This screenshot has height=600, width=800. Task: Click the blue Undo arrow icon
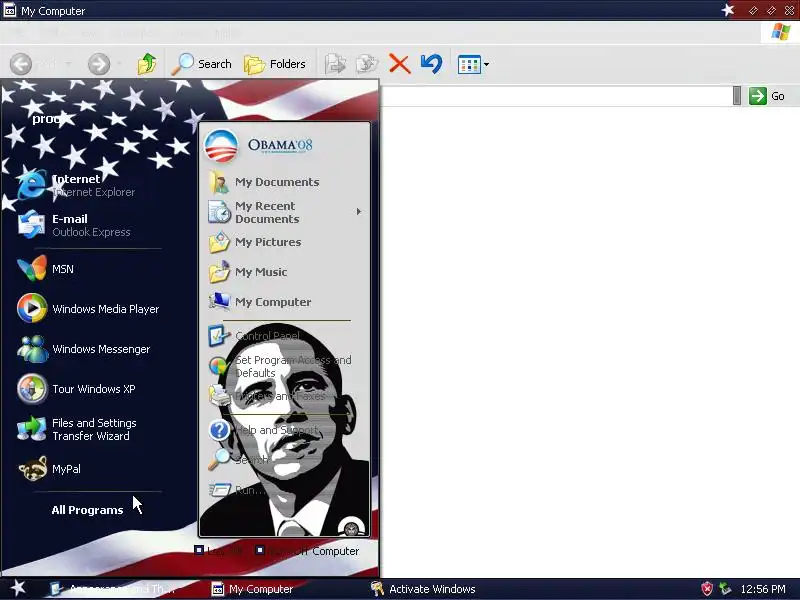coord(431,64)
